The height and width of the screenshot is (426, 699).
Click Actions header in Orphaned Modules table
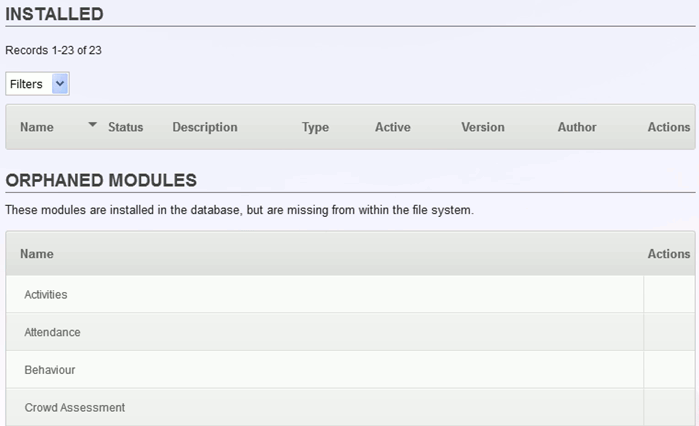(x=669, y=254)
